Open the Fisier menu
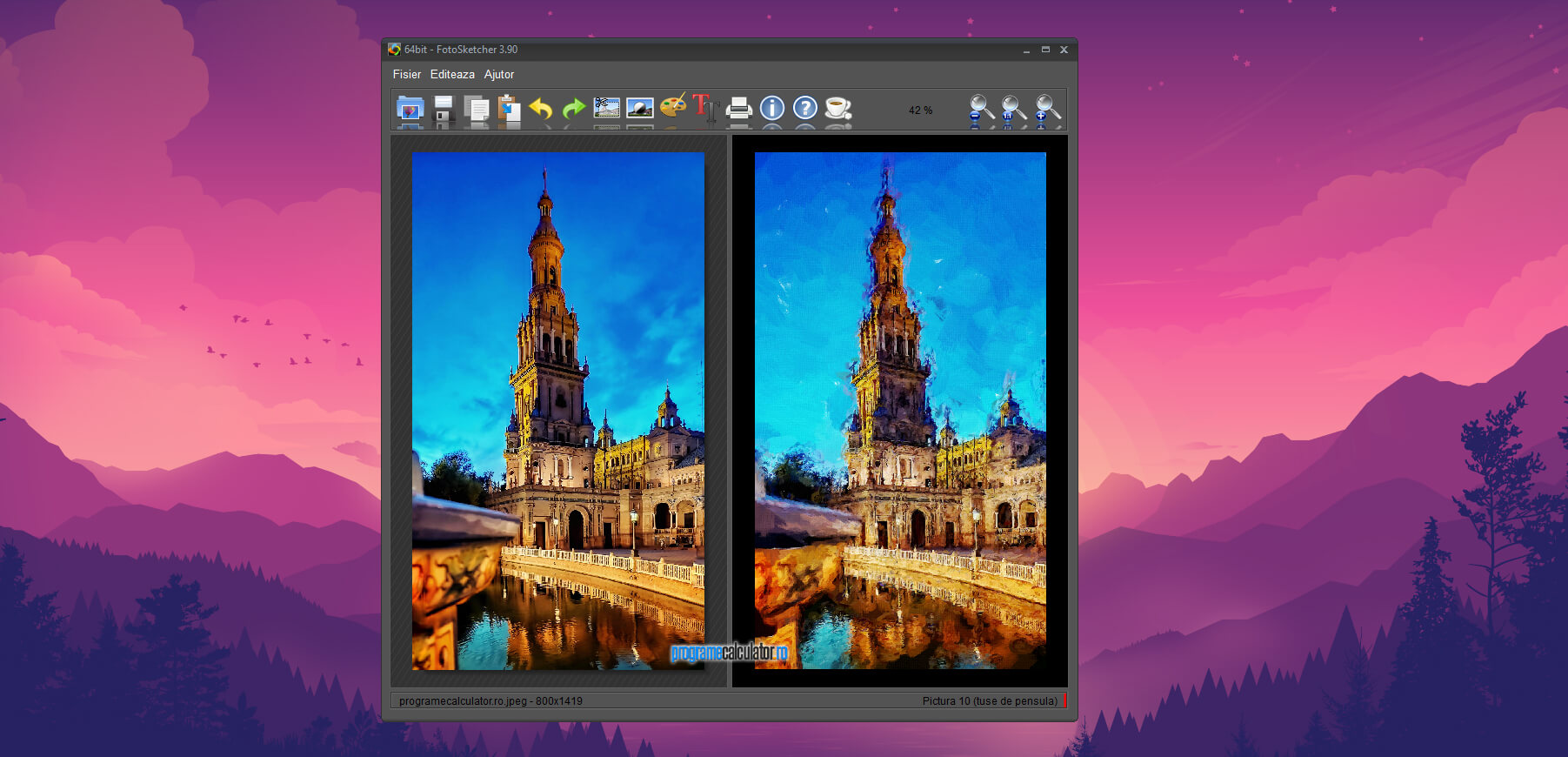The height and width of the screenshot is (757, 1568). 406,75
